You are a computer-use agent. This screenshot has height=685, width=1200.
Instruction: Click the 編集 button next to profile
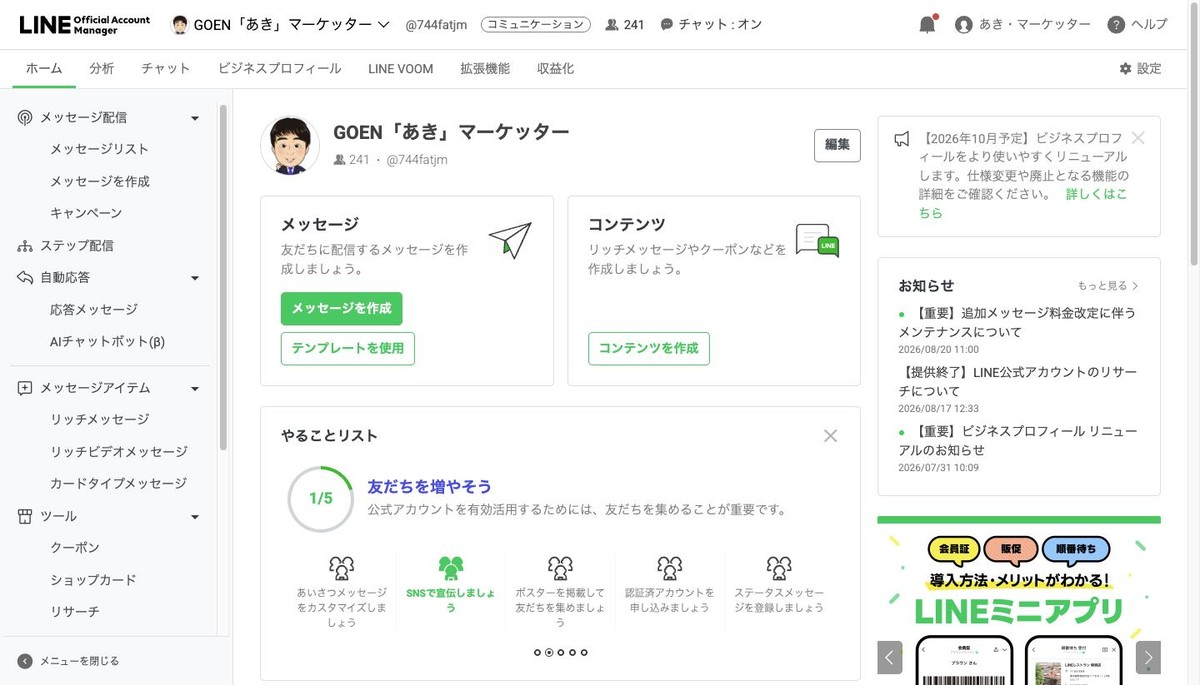837,145
